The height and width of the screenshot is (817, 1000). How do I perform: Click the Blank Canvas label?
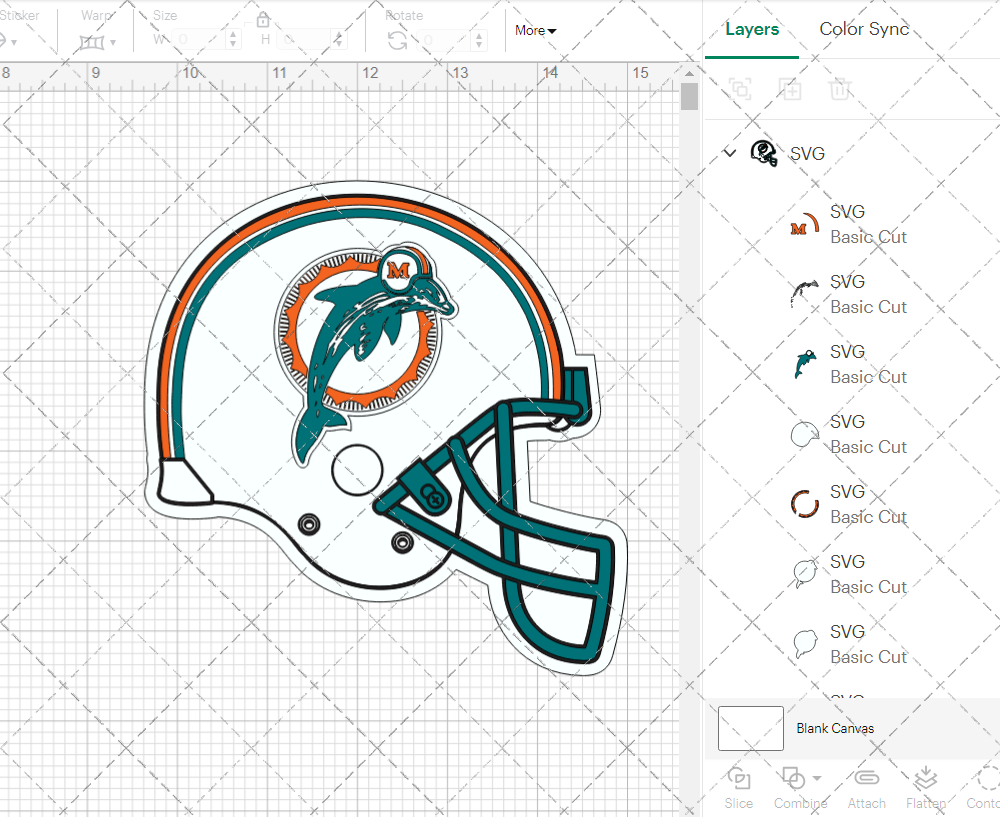click(835, 728)
